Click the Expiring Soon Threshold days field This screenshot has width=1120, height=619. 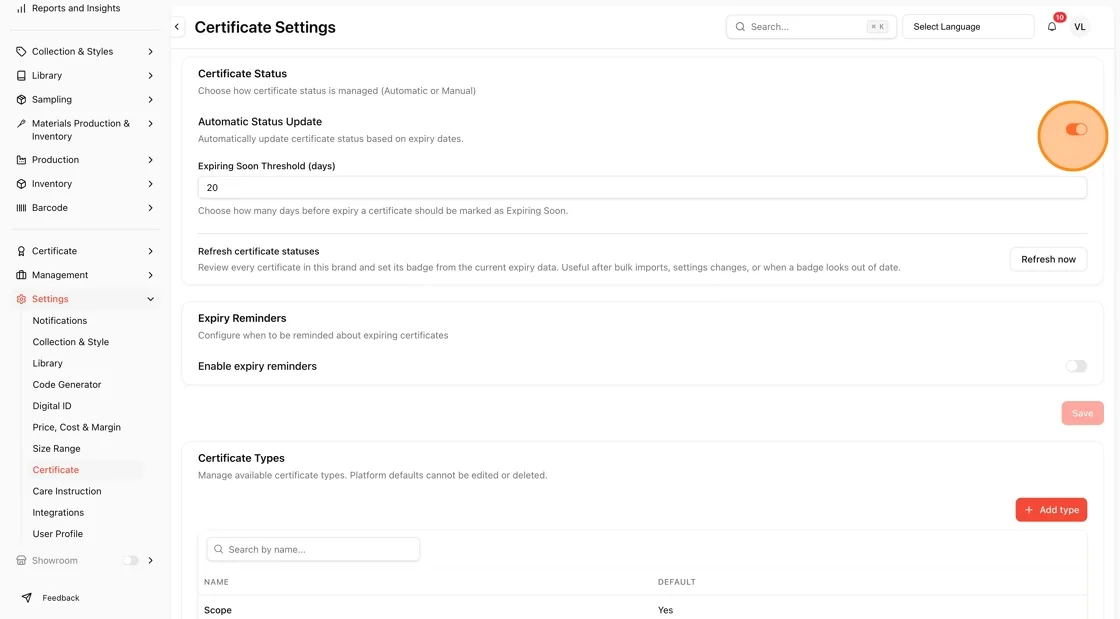(642, 188)
